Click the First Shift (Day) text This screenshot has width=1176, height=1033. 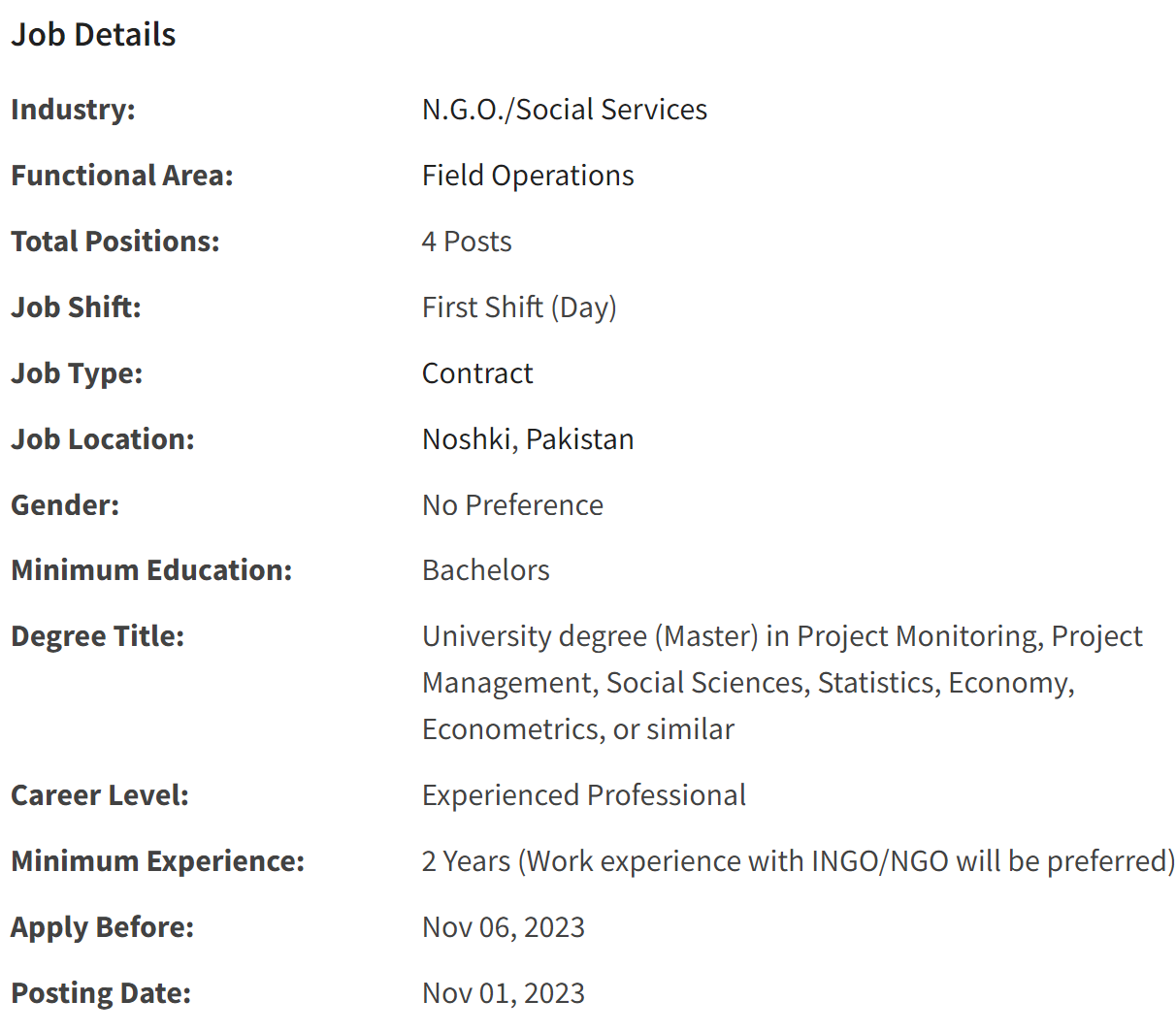(519, 307)
